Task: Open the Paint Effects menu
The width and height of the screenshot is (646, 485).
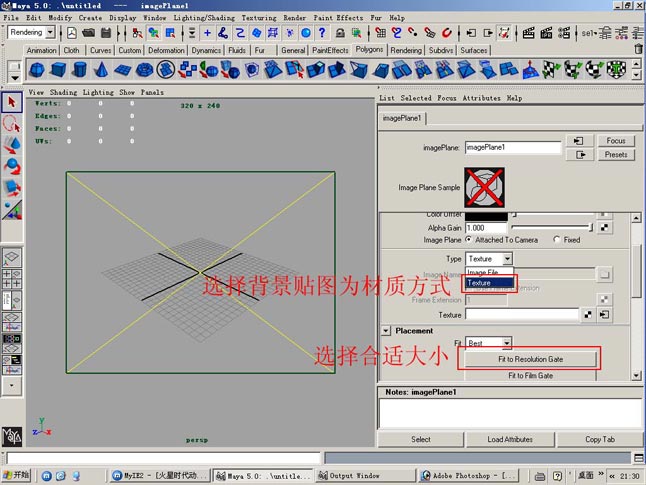Action: click(x=338, y=18)
